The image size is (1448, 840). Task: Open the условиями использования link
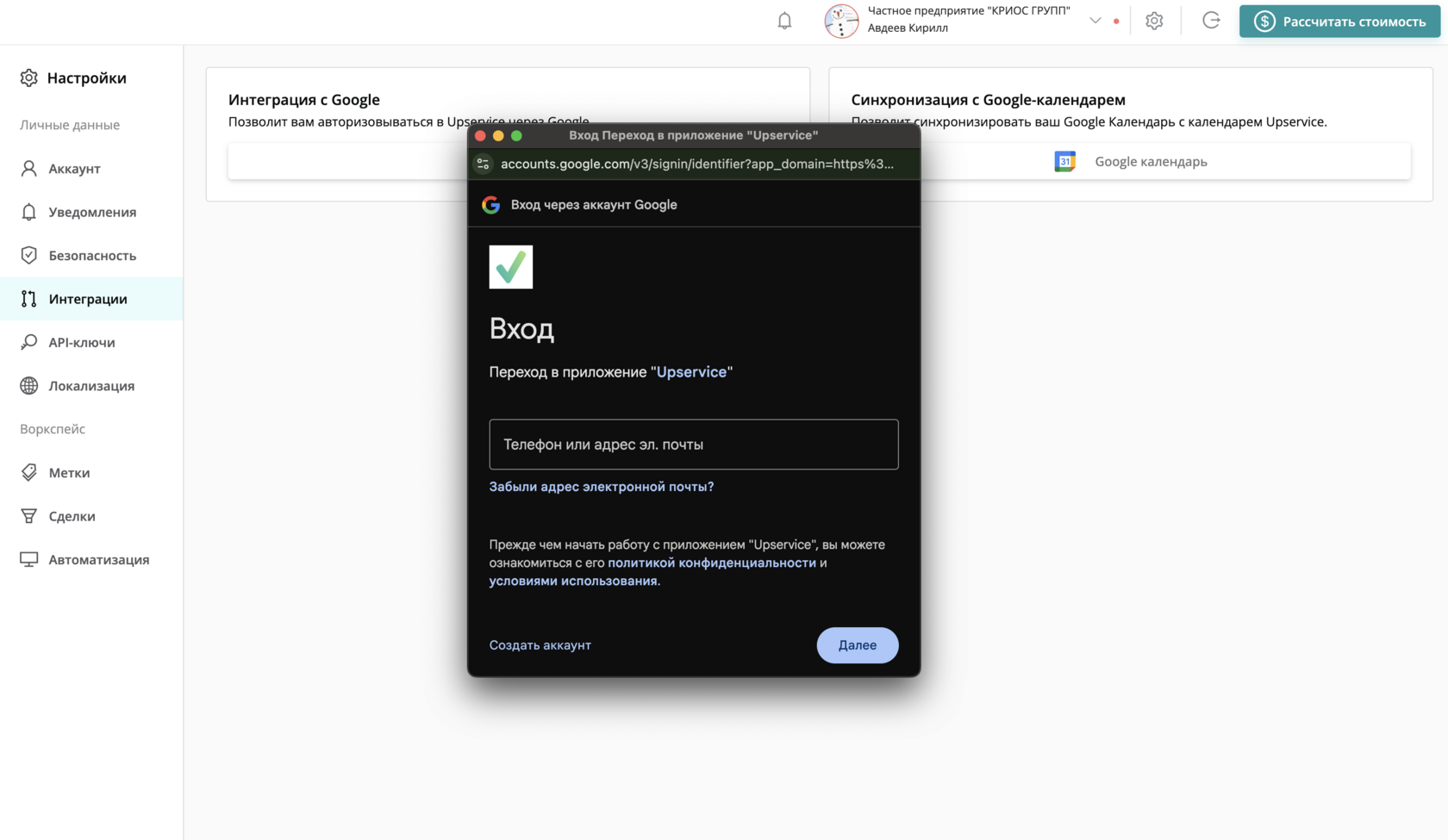coord(573,581)
